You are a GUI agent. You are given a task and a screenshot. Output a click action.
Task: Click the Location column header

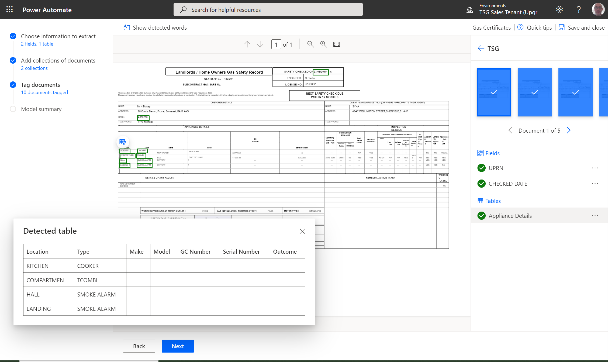pos(37,252)
